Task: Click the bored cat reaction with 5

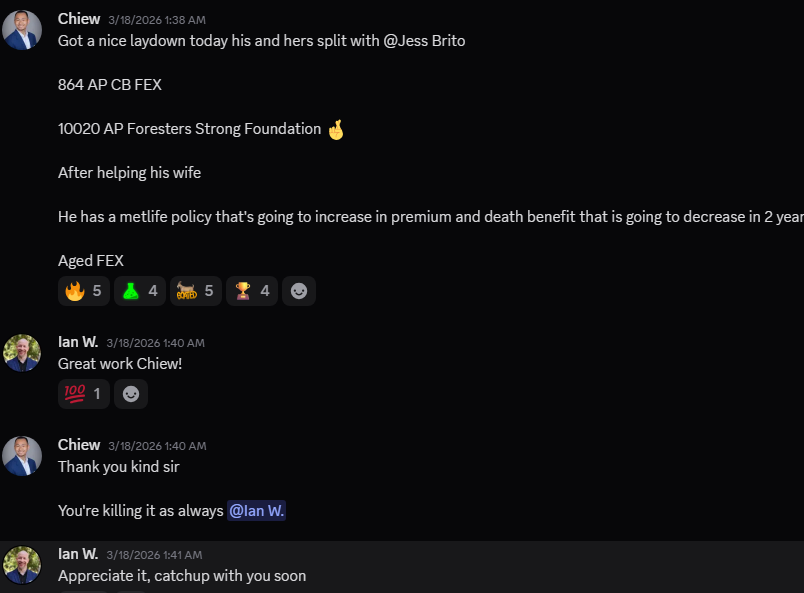Action: pos(196,291)
